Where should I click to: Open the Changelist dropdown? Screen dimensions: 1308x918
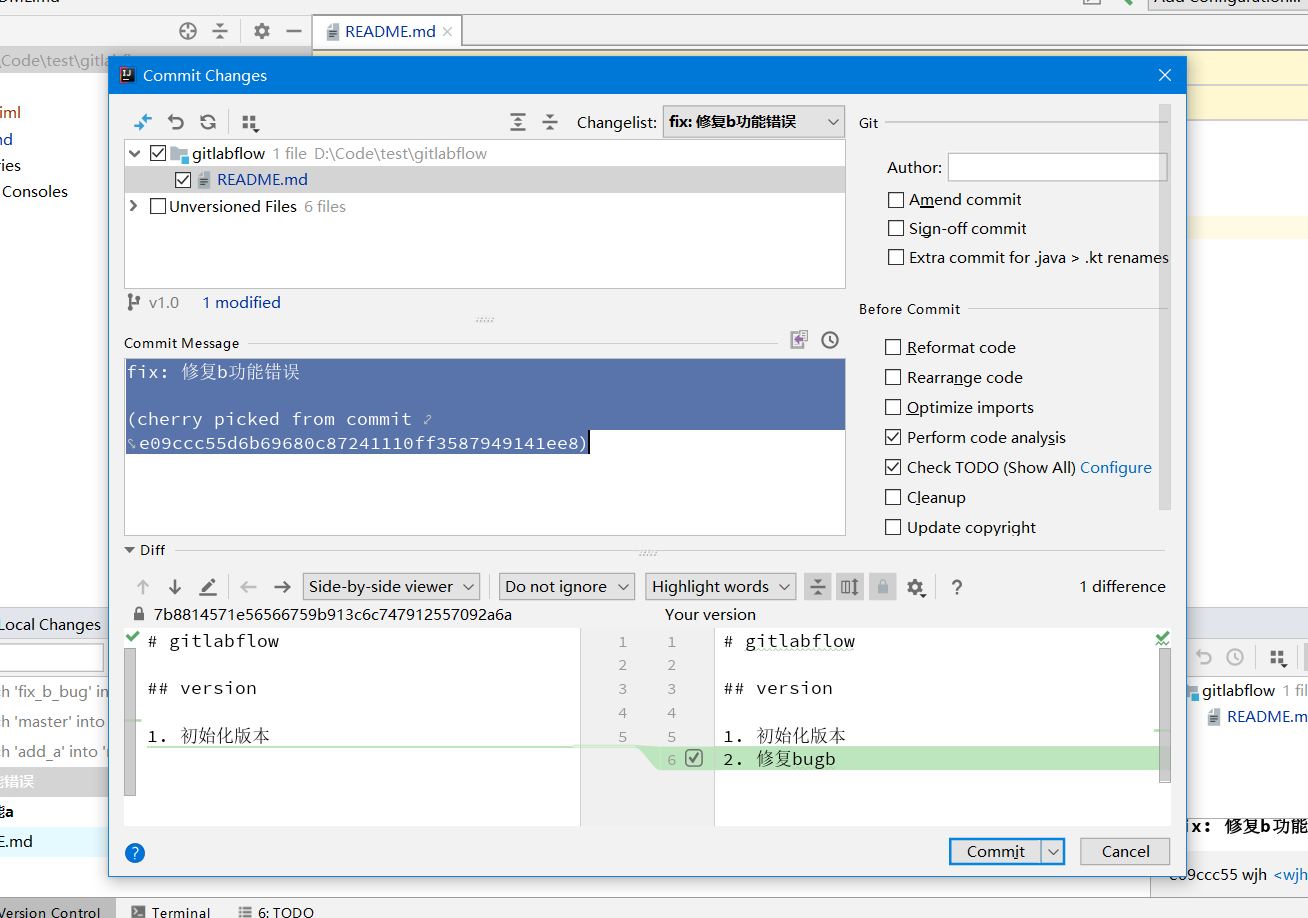(753, 122)
